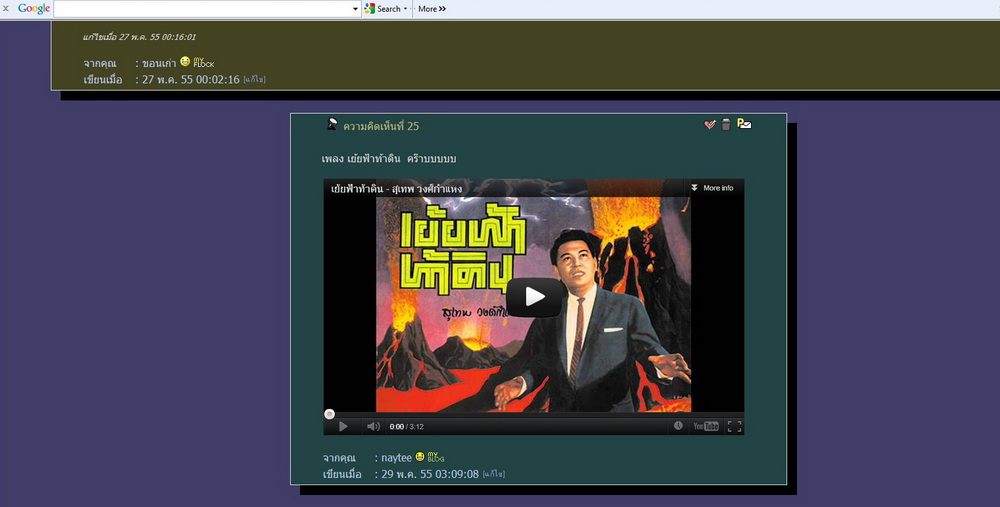Screen dimensions: 1000x507
Task: Open the MY BLOG icon of naytee
Action: 436,457
